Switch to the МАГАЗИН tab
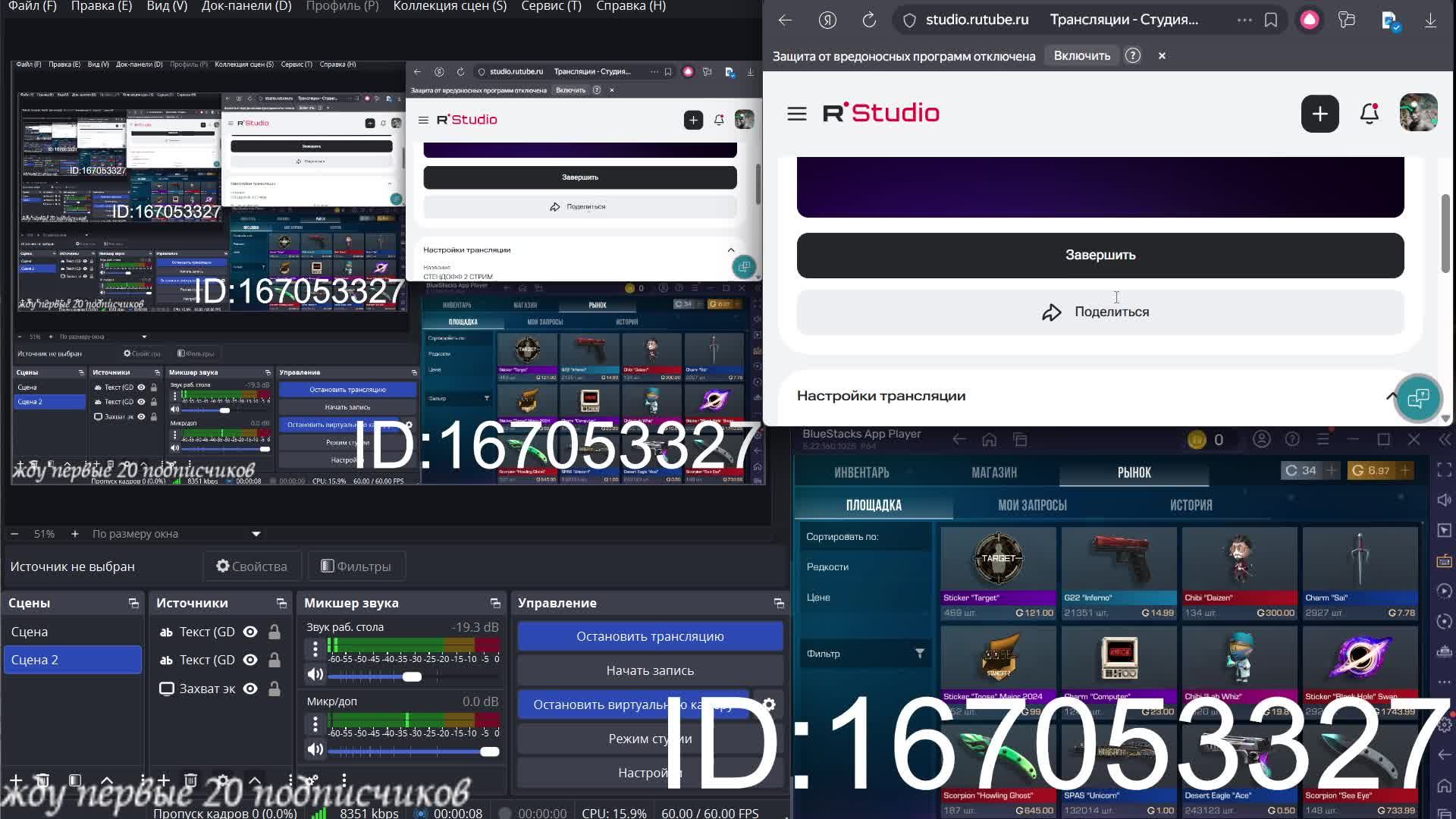The width and height of the screenshot is (1456, 819). [993, 472]
